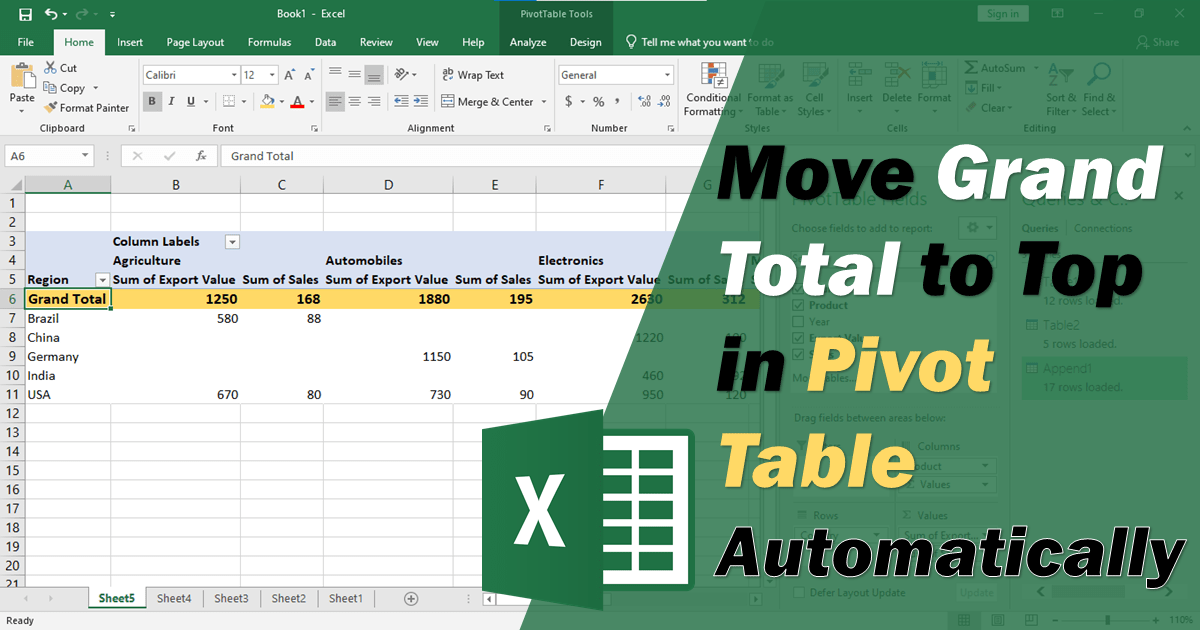Open the Formulas ribbon tab

pos(268,42)
